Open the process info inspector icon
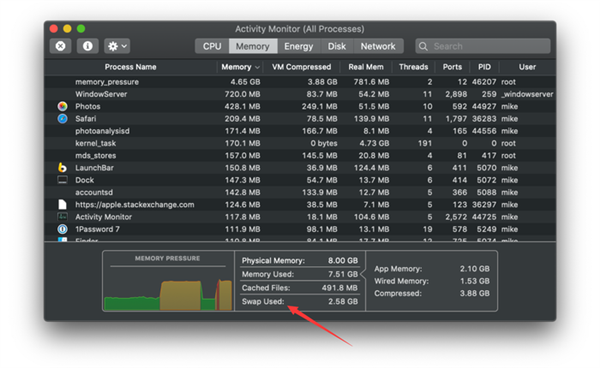Screen dimensions: 600x368 [x=88, y=46]
